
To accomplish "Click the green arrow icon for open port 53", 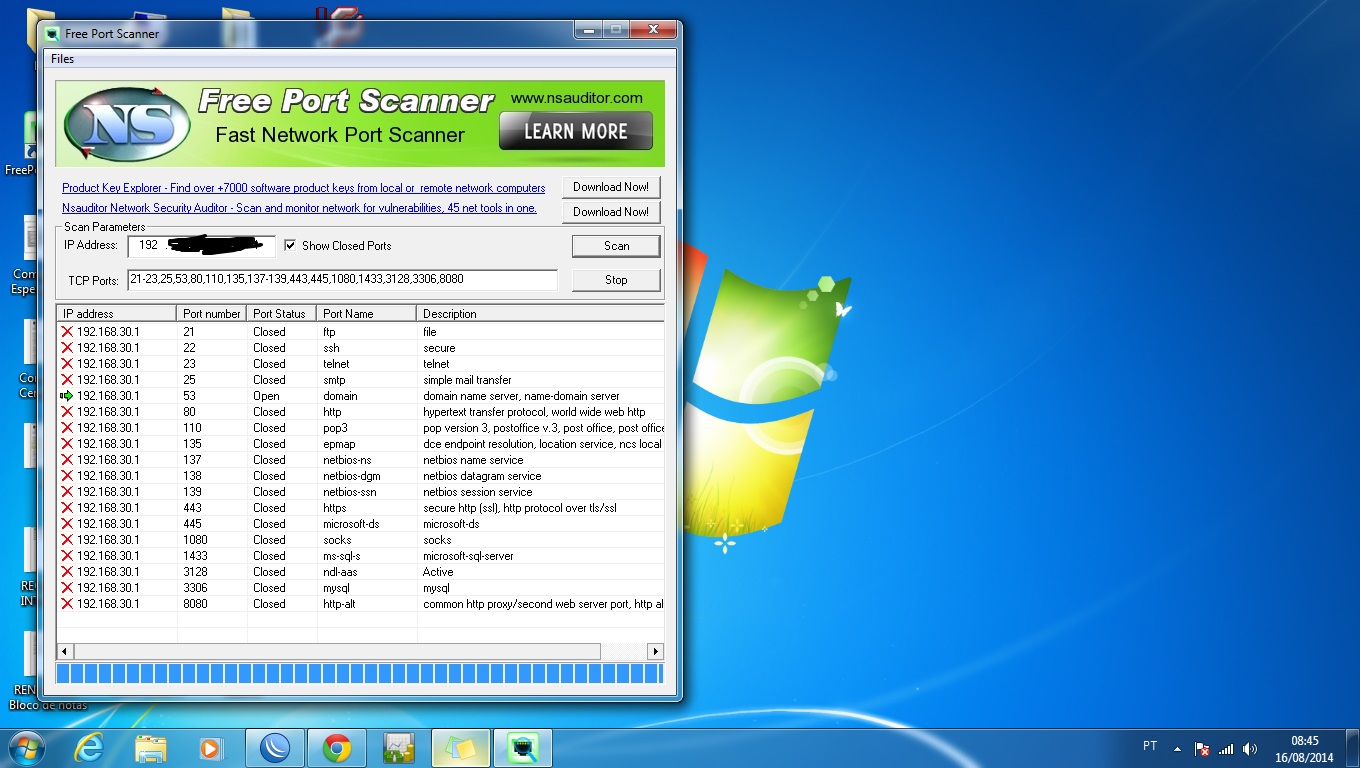I will [x=67, y=396].
